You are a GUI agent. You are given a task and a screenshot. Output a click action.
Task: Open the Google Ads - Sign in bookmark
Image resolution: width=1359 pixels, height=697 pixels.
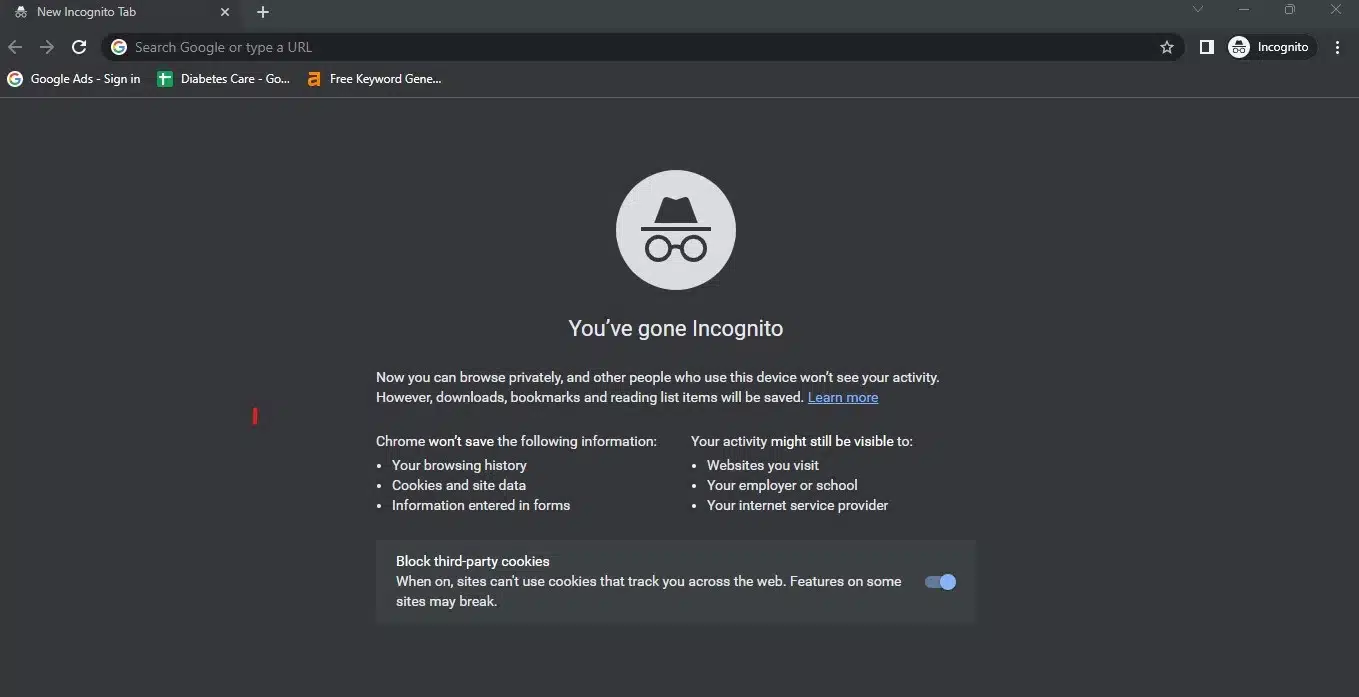point(74,79)
